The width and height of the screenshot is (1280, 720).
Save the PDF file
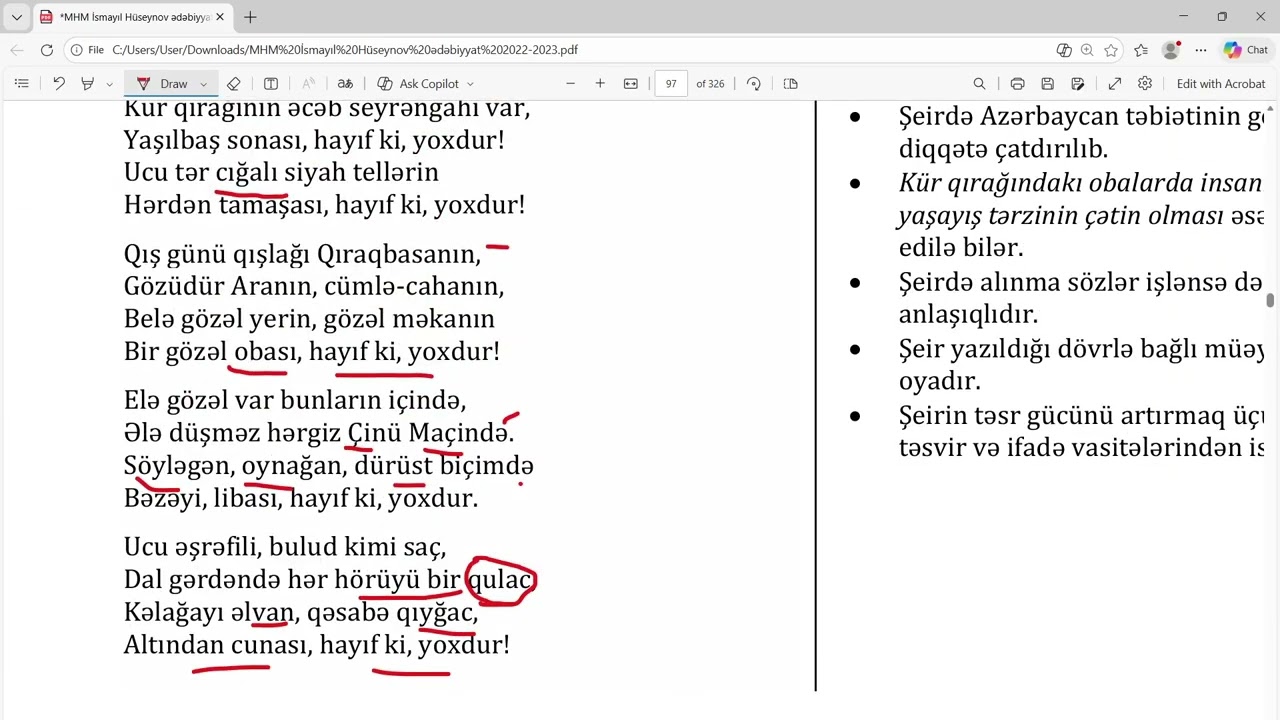[x=1047, y=84]
